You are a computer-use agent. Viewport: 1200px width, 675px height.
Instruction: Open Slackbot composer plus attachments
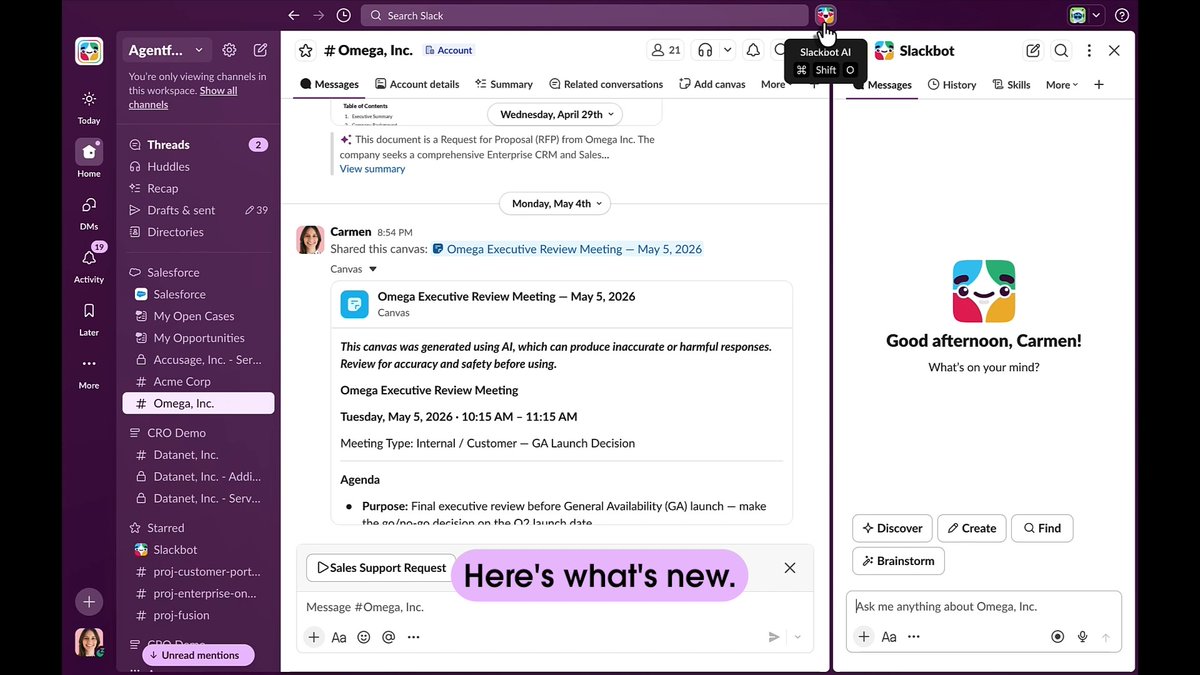coord(864,637)
